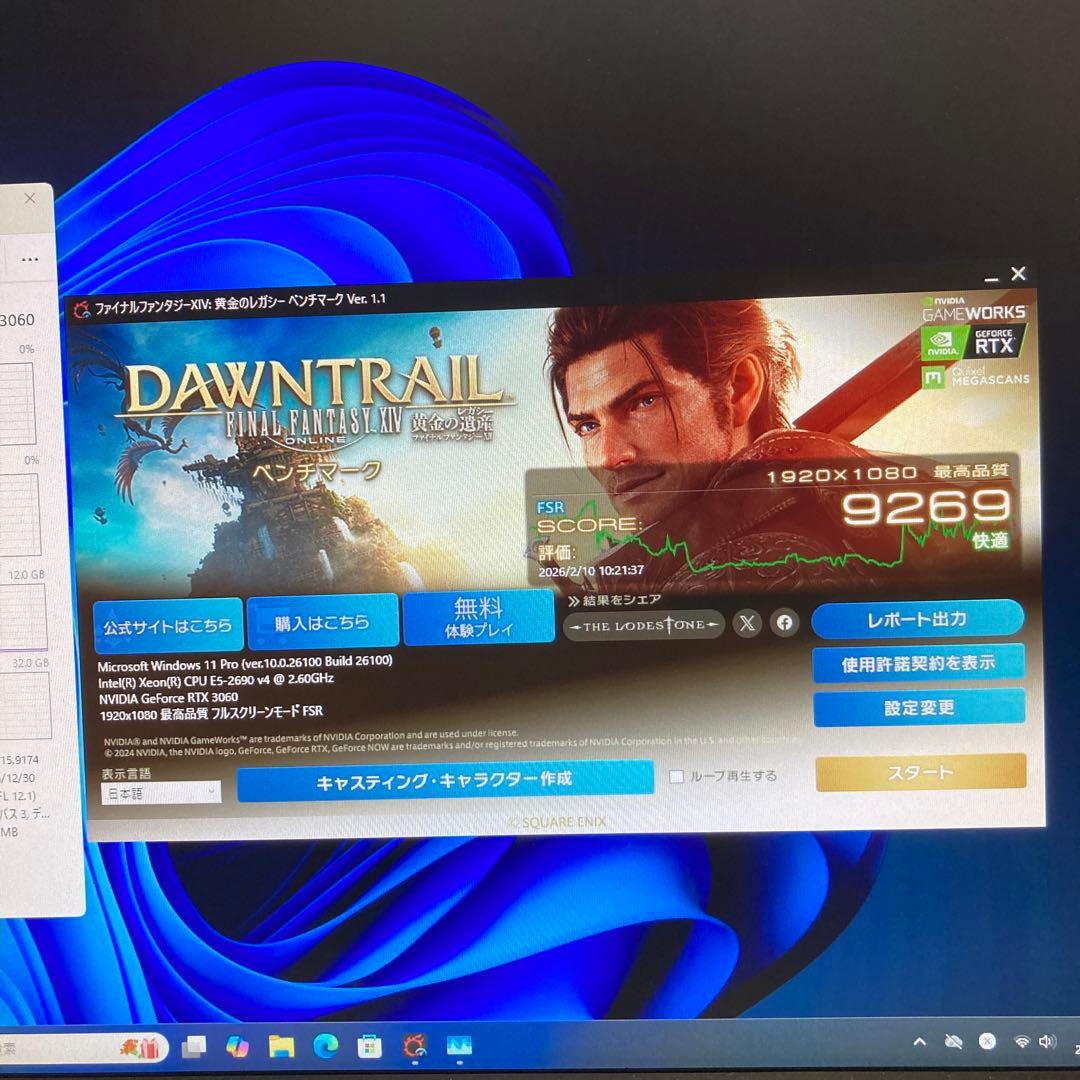Image resolution: width=1080 pixels, height=1080 pixels.
Task: Open 設定変更 to change settings
Action: coord(919,707)
